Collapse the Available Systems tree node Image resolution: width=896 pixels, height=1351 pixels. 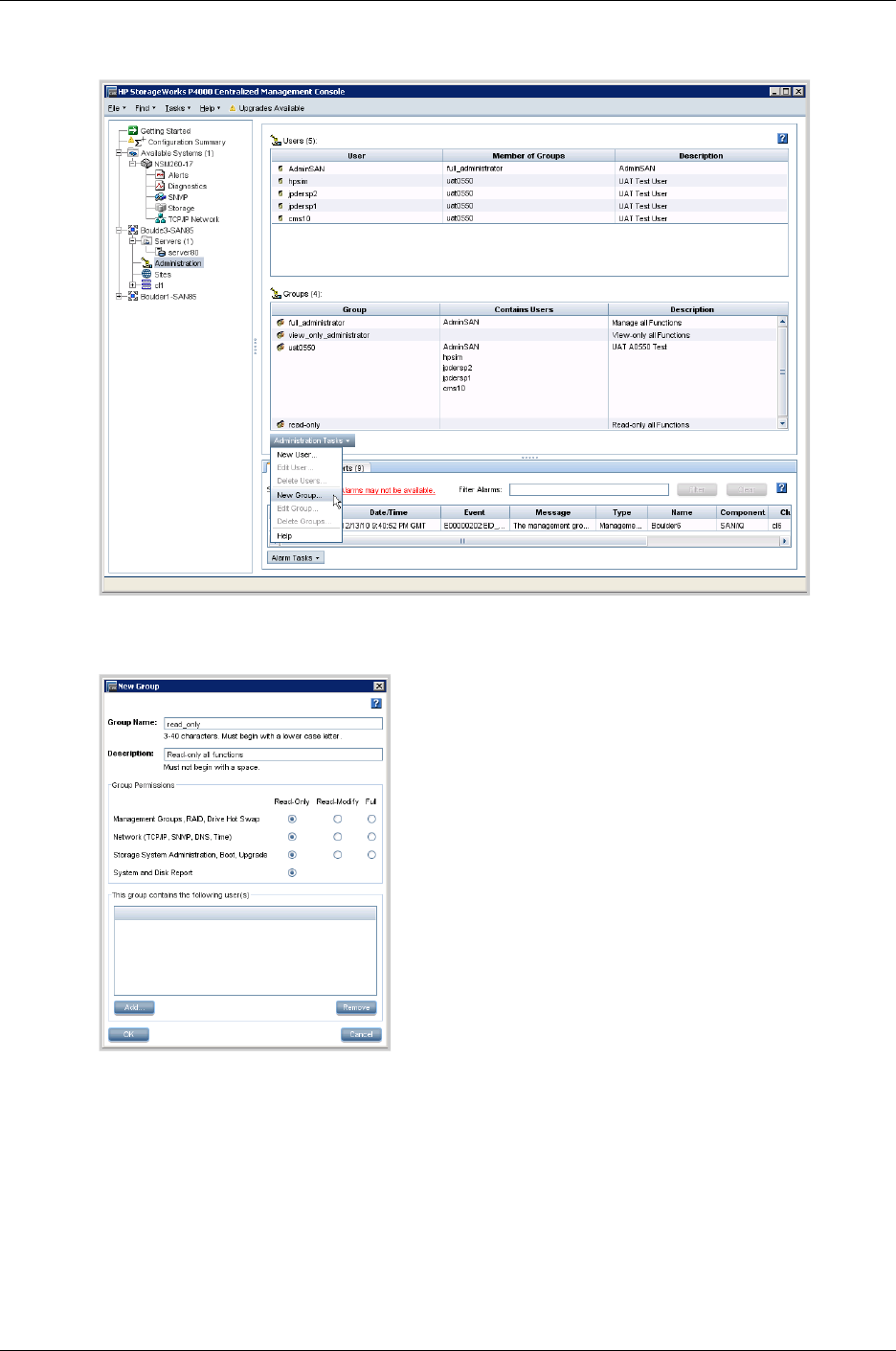click(x=120, y=153)
